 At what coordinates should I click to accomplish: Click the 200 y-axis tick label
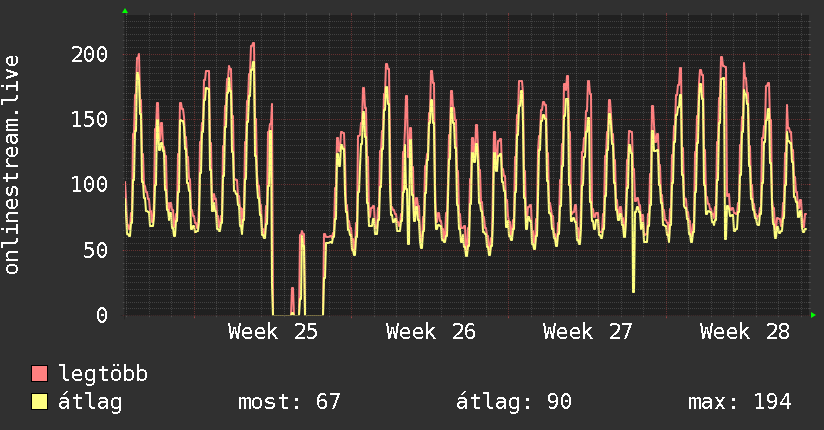tap(89, 54)
